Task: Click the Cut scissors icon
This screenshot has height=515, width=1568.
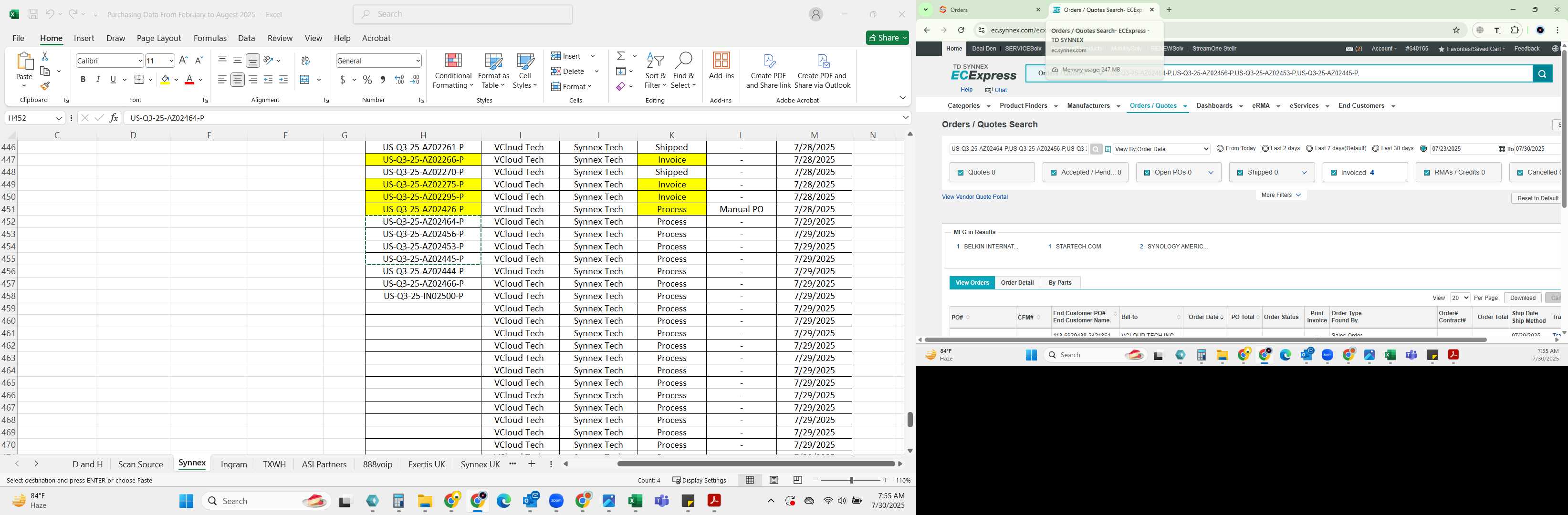Action: pos(45,56)
